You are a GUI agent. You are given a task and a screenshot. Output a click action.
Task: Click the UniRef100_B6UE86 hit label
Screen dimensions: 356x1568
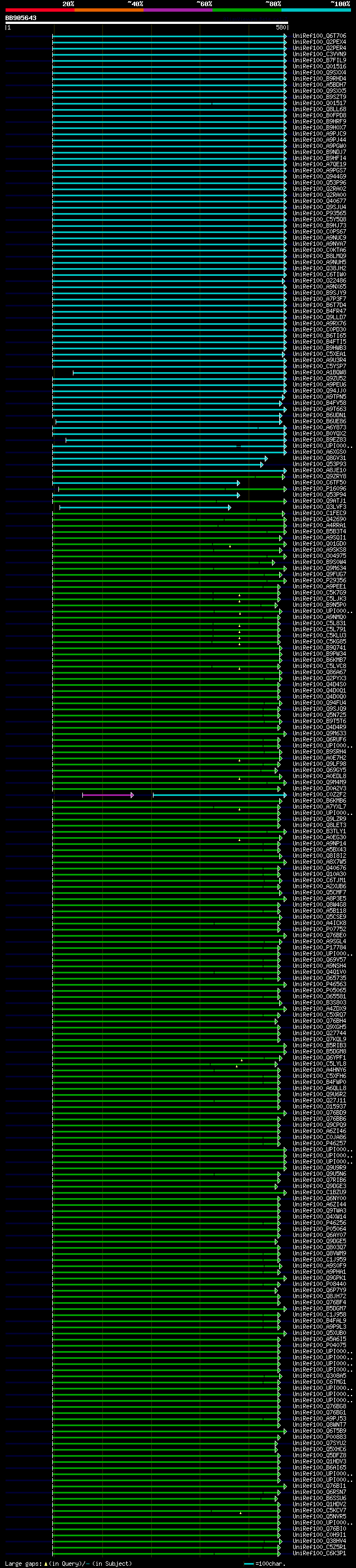[319, 421]
